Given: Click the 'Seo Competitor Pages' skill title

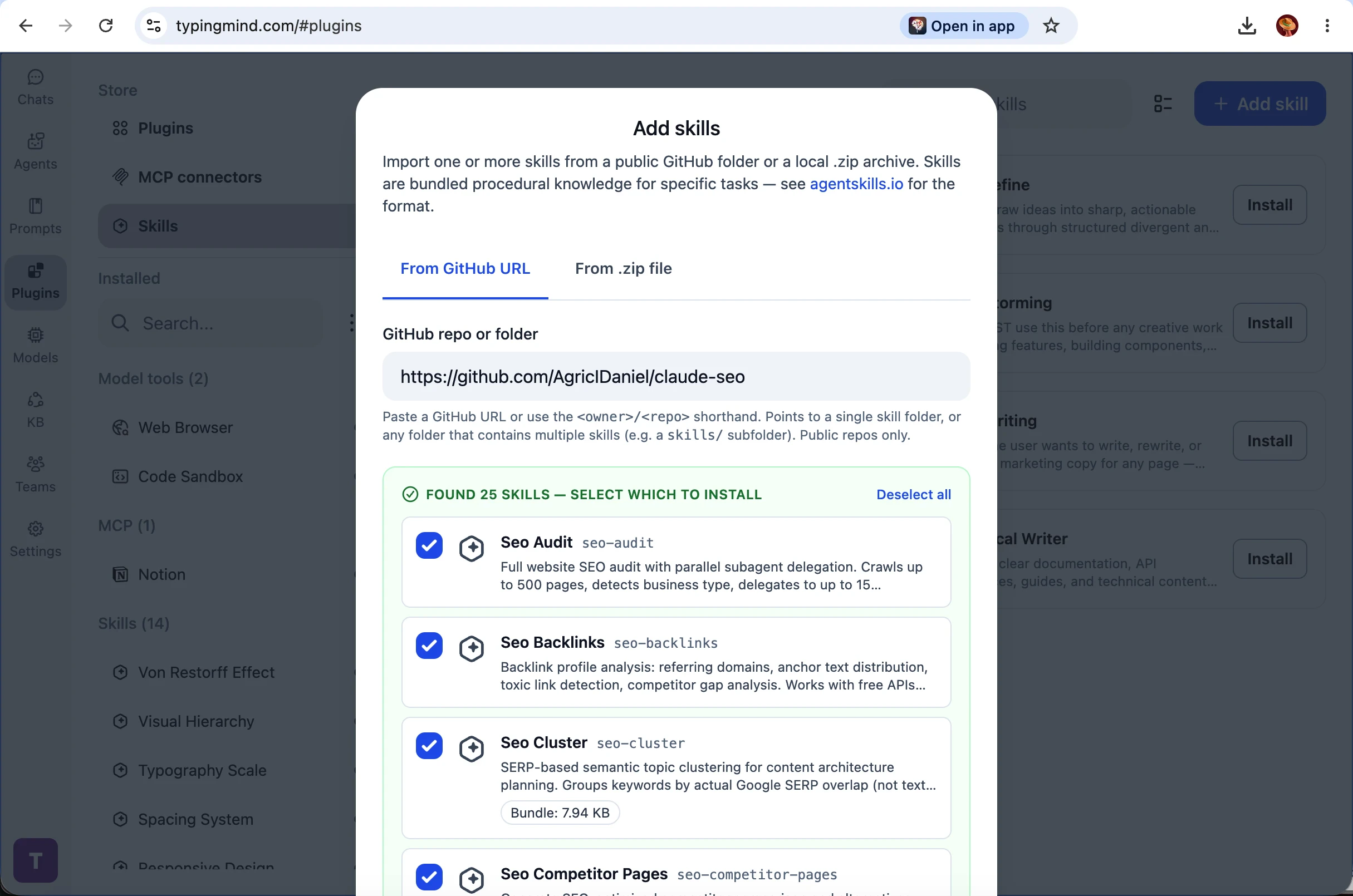Looking at the screenshot, I should pos(584,874).
